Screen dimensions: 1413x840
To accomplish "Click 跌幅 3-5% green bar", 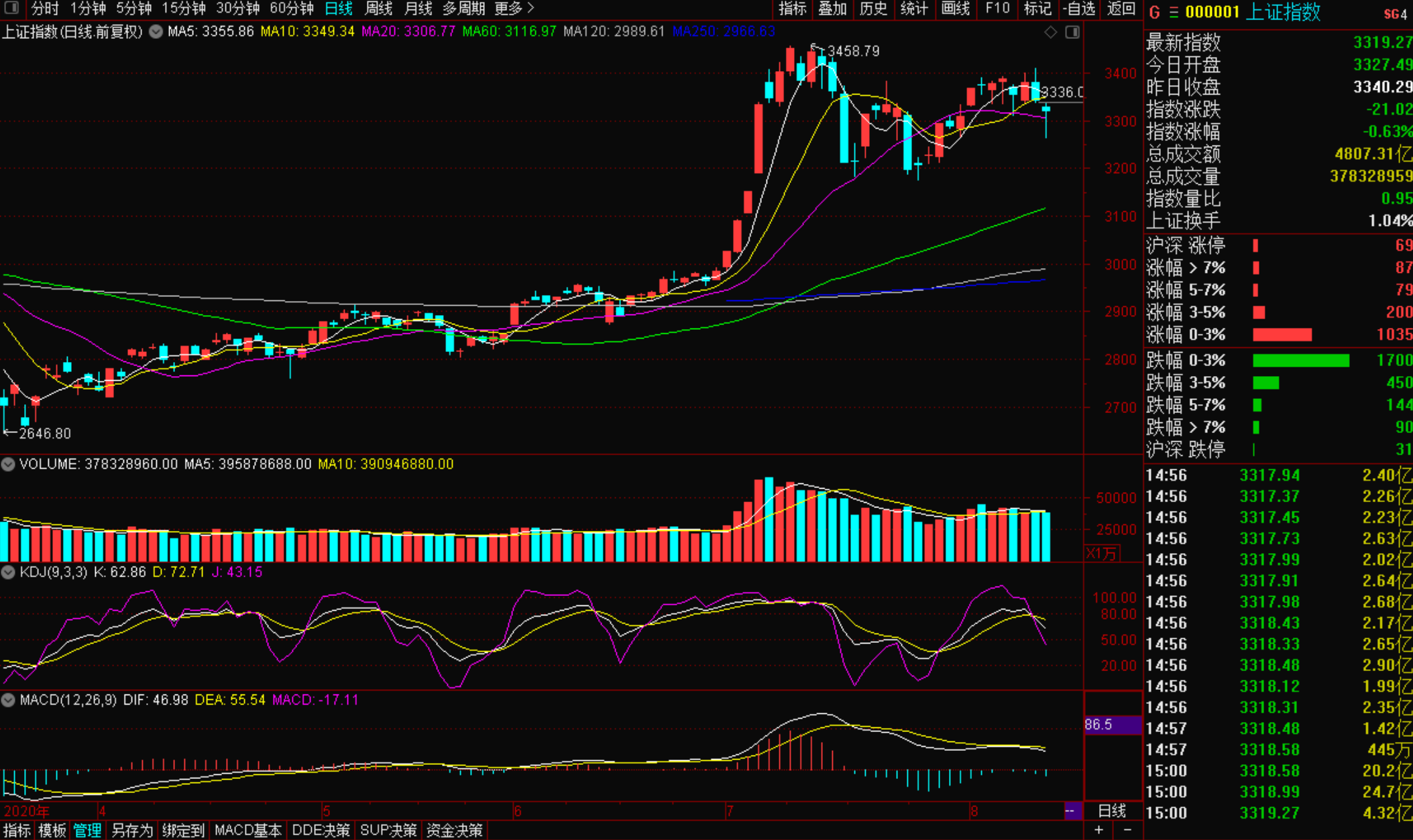I will coord(1266,383).
